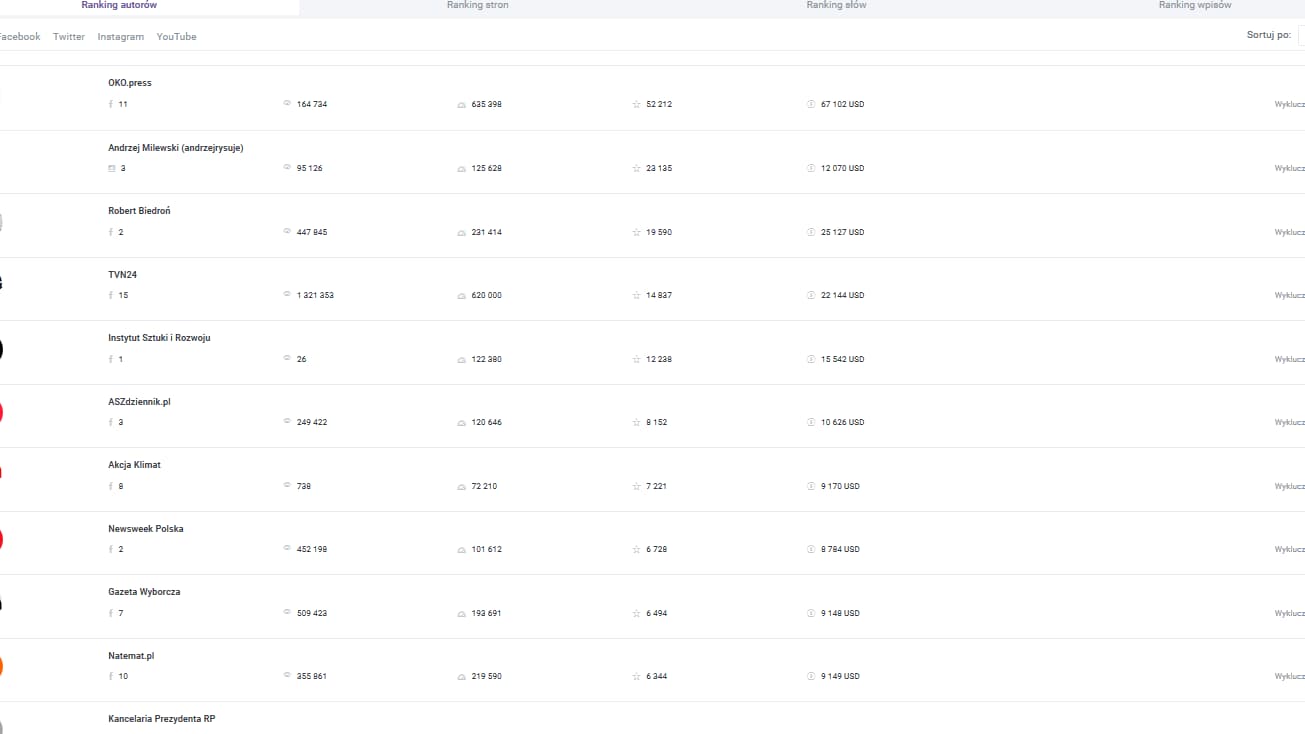Open the Robert Biedroń author entry

click(x=139, y=211)
